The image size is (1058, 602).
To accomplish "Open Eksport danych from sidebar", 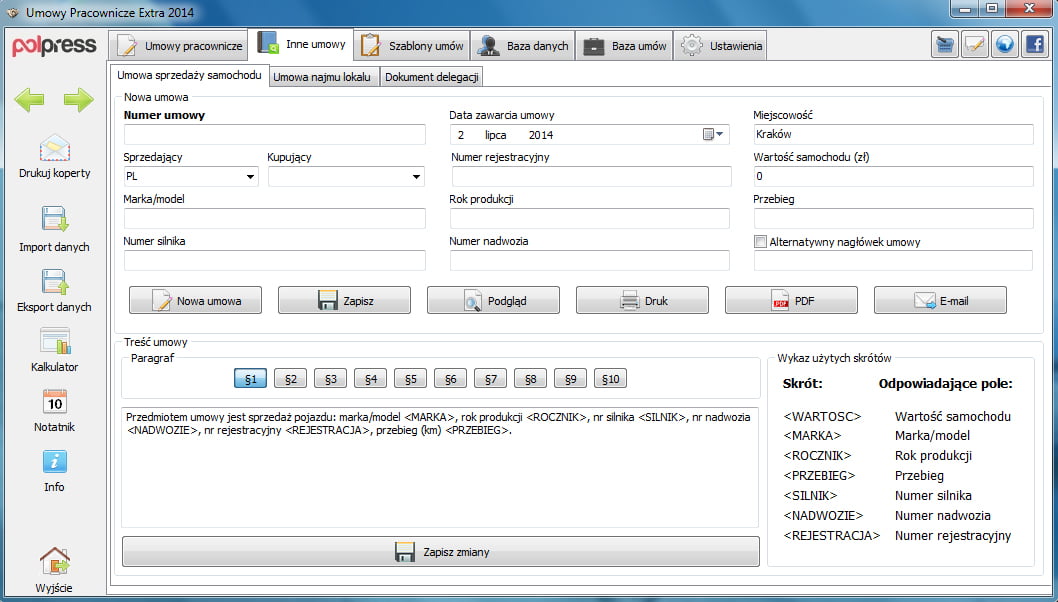I will click(54, 282).
